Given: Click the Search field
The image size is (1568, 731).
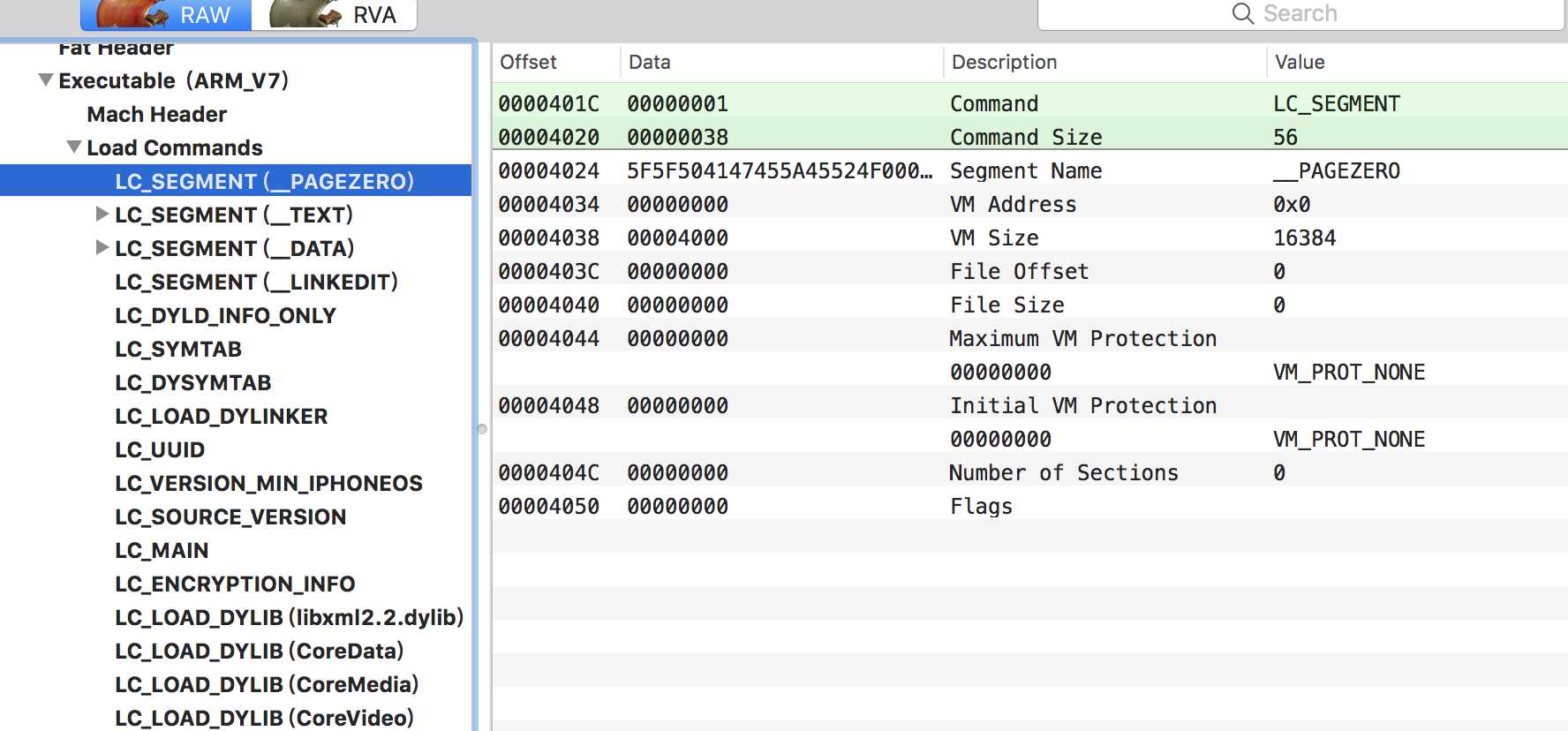Looking at the screenshot, I should coord(1300,14).
